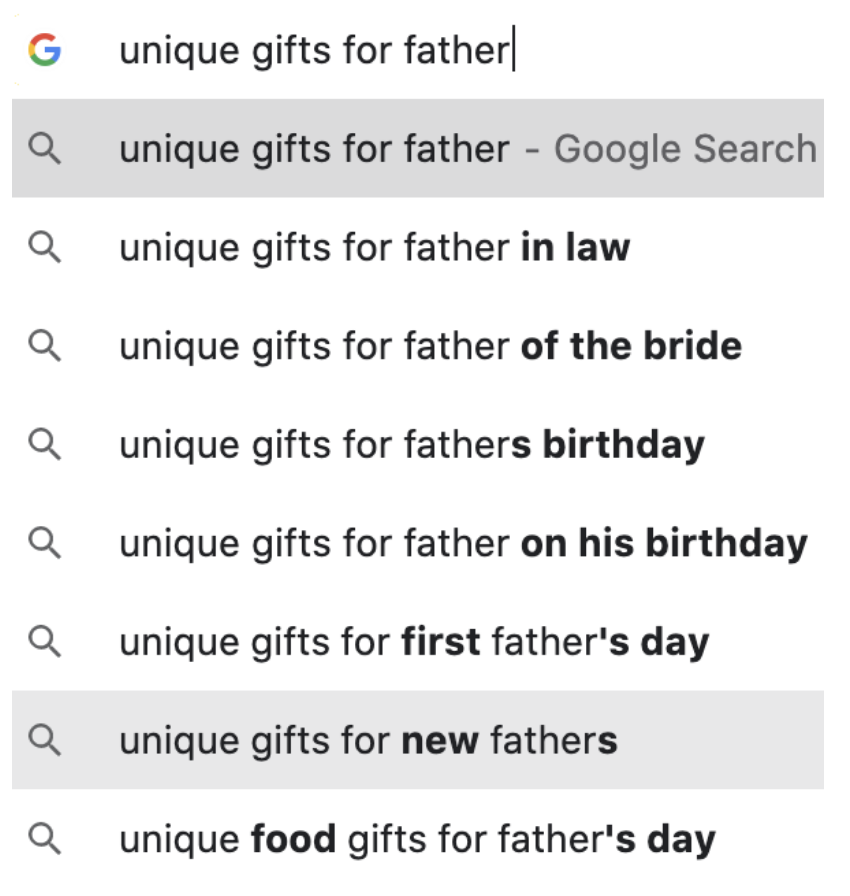This screenshot has height=896, width=850.
Task: Click magnifier icon for 'of the bride' suggestion
Action: pyautogui.click(x=45, y=346)
